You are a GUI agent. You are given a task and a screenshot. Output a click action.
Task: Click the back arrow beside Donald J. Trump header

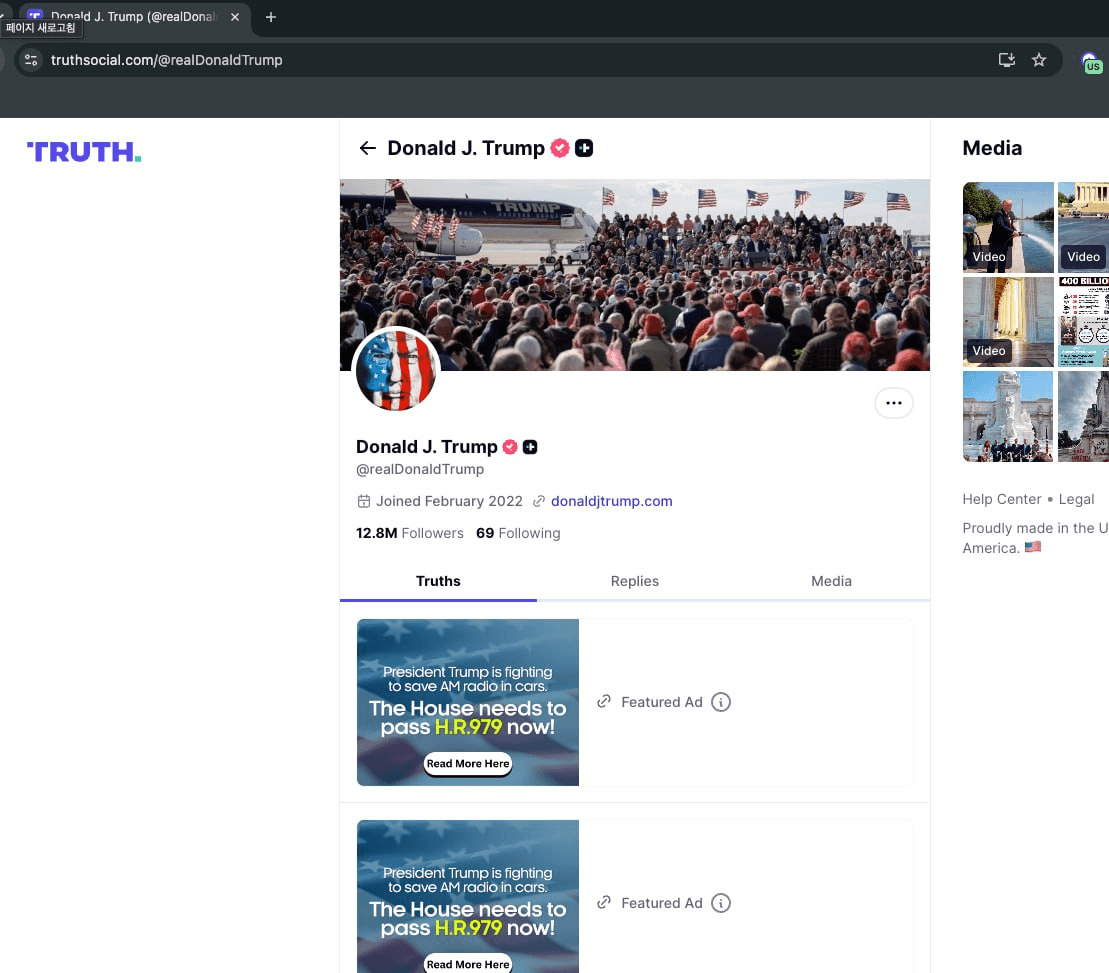point(367,148)
